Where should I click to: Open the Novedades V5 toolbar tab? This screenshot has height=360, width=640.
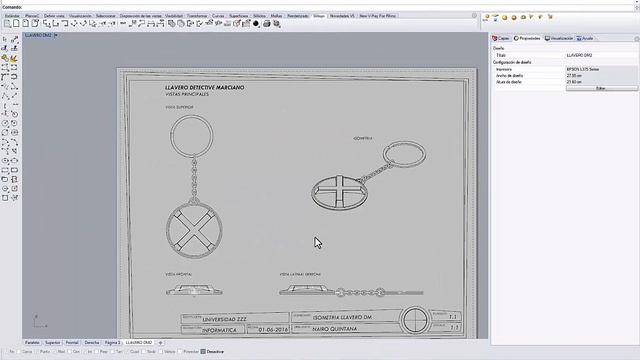pos(342,16)
